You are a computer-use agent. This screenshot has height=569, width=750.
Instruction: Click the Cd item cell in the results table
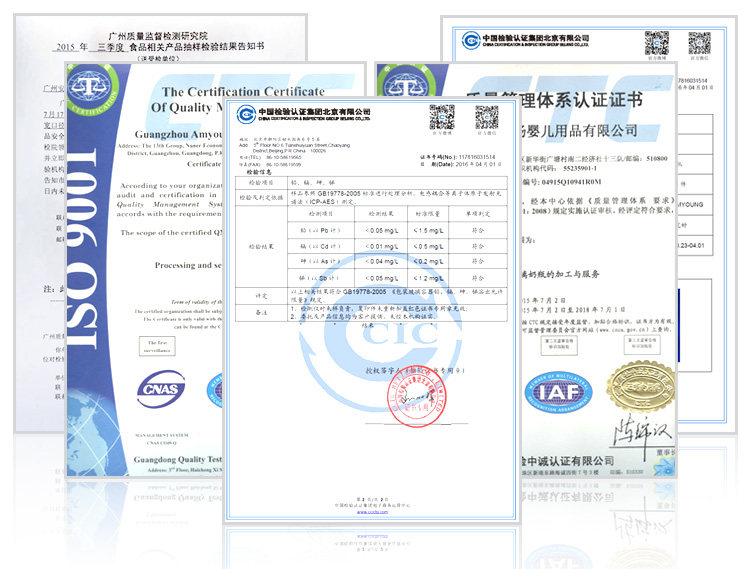[321, 246]
